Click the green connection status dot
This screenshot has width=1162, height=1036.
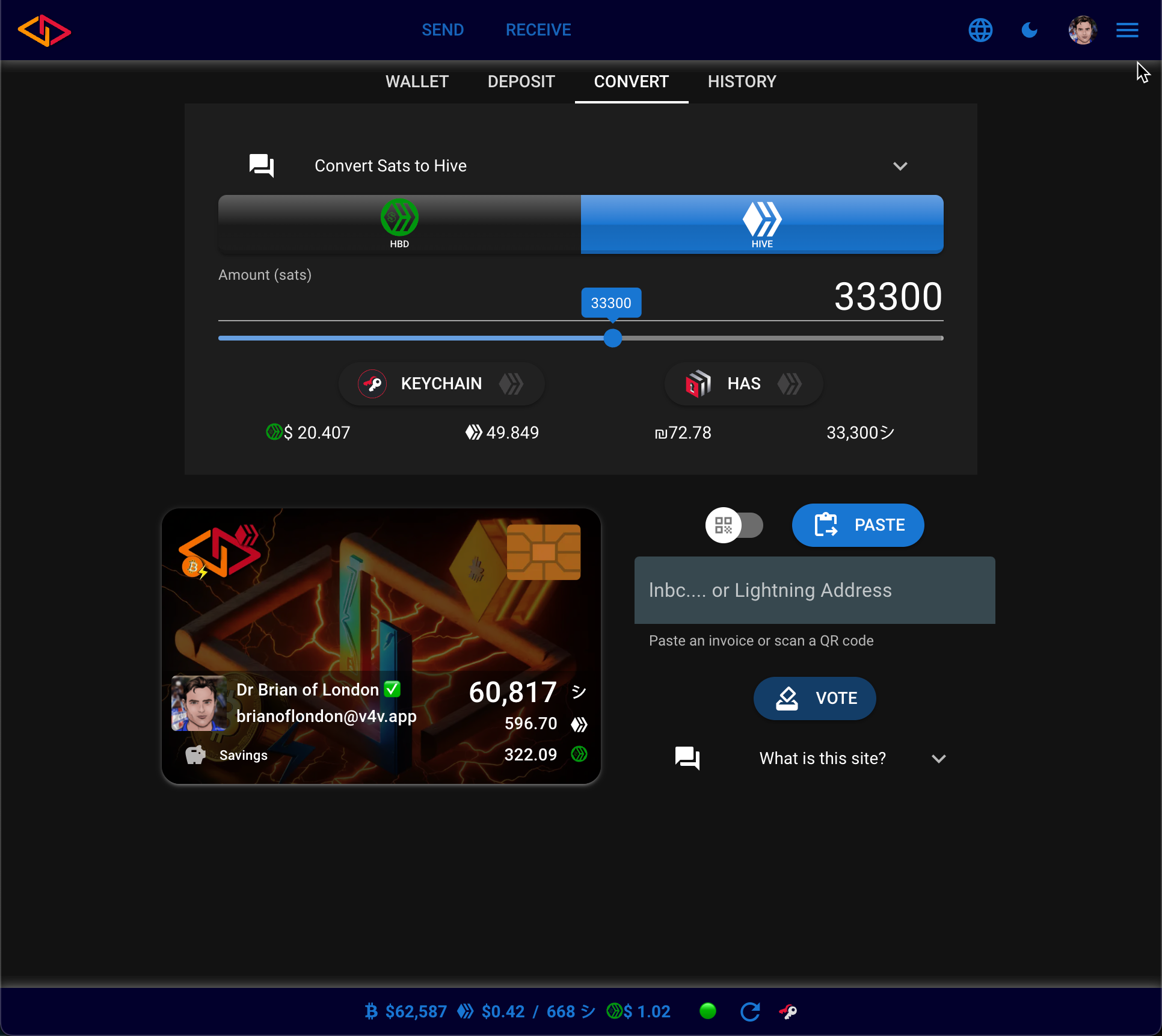[708, 1011]
